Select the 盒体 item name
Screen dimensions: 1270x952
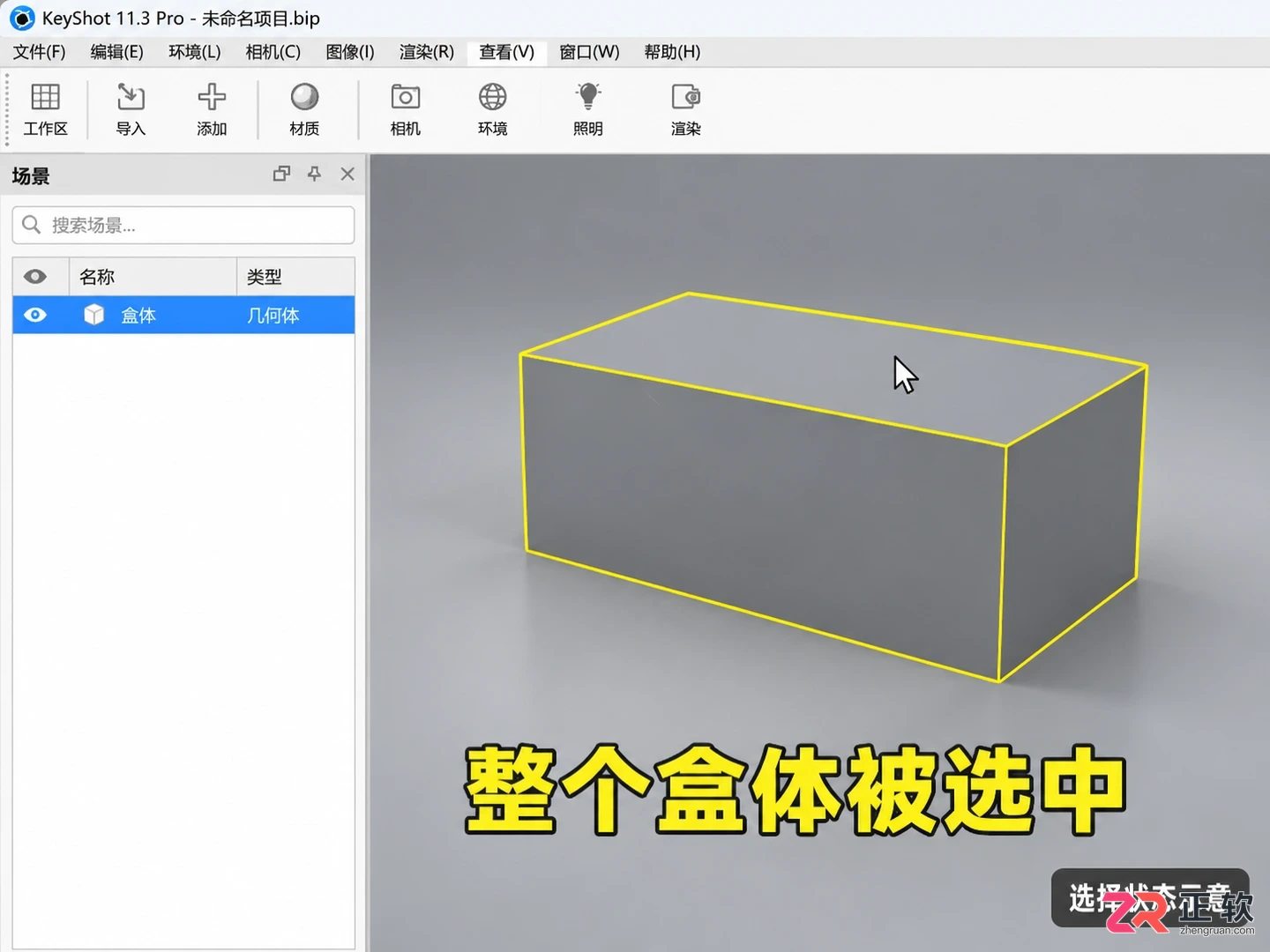tap(138, 315)
